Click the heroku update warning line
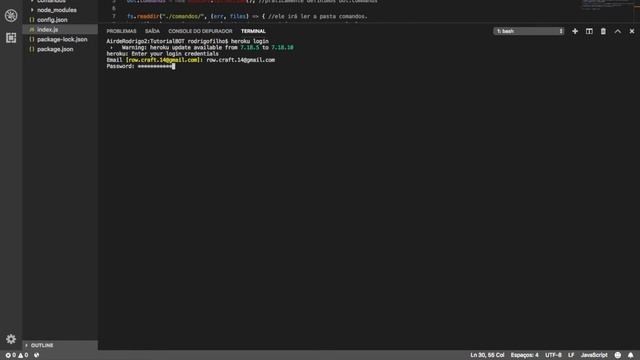Image resolution: width=640 pixels, height=360 pixels. coord(201,47)
